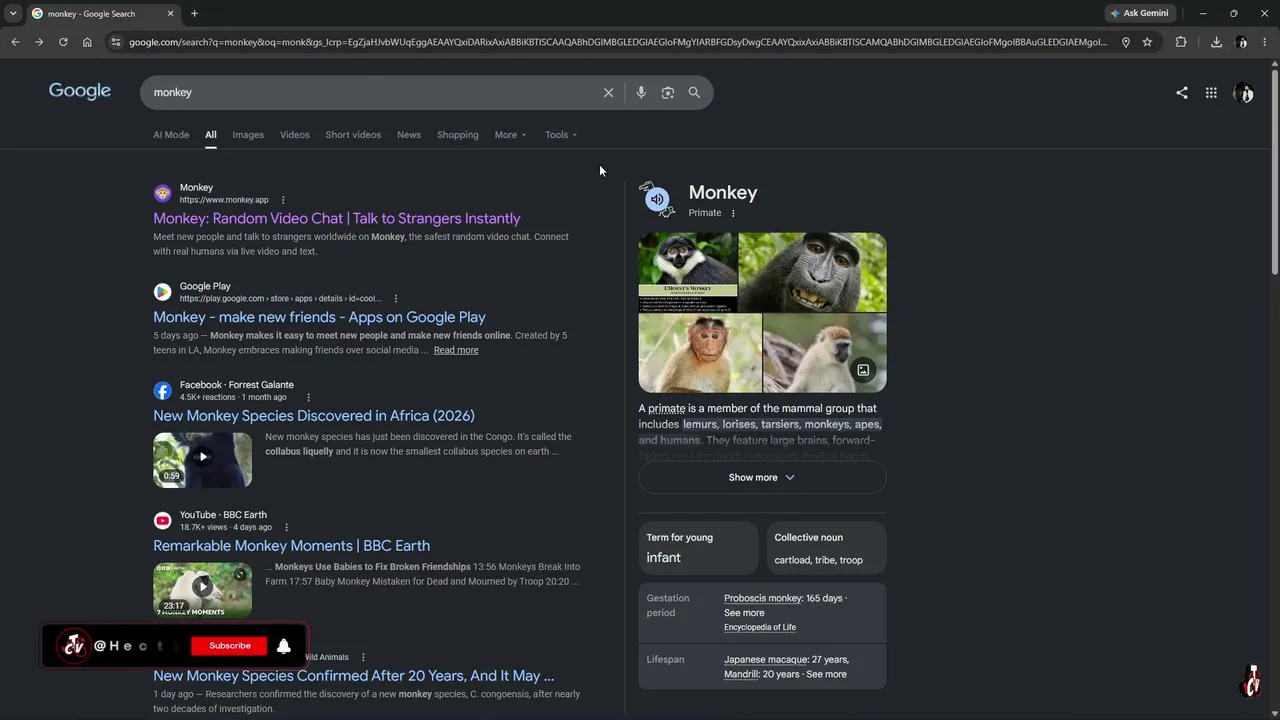Open options for the BBC Earth result
Screen dimensions: 1280x720
(x=286, y=527)
